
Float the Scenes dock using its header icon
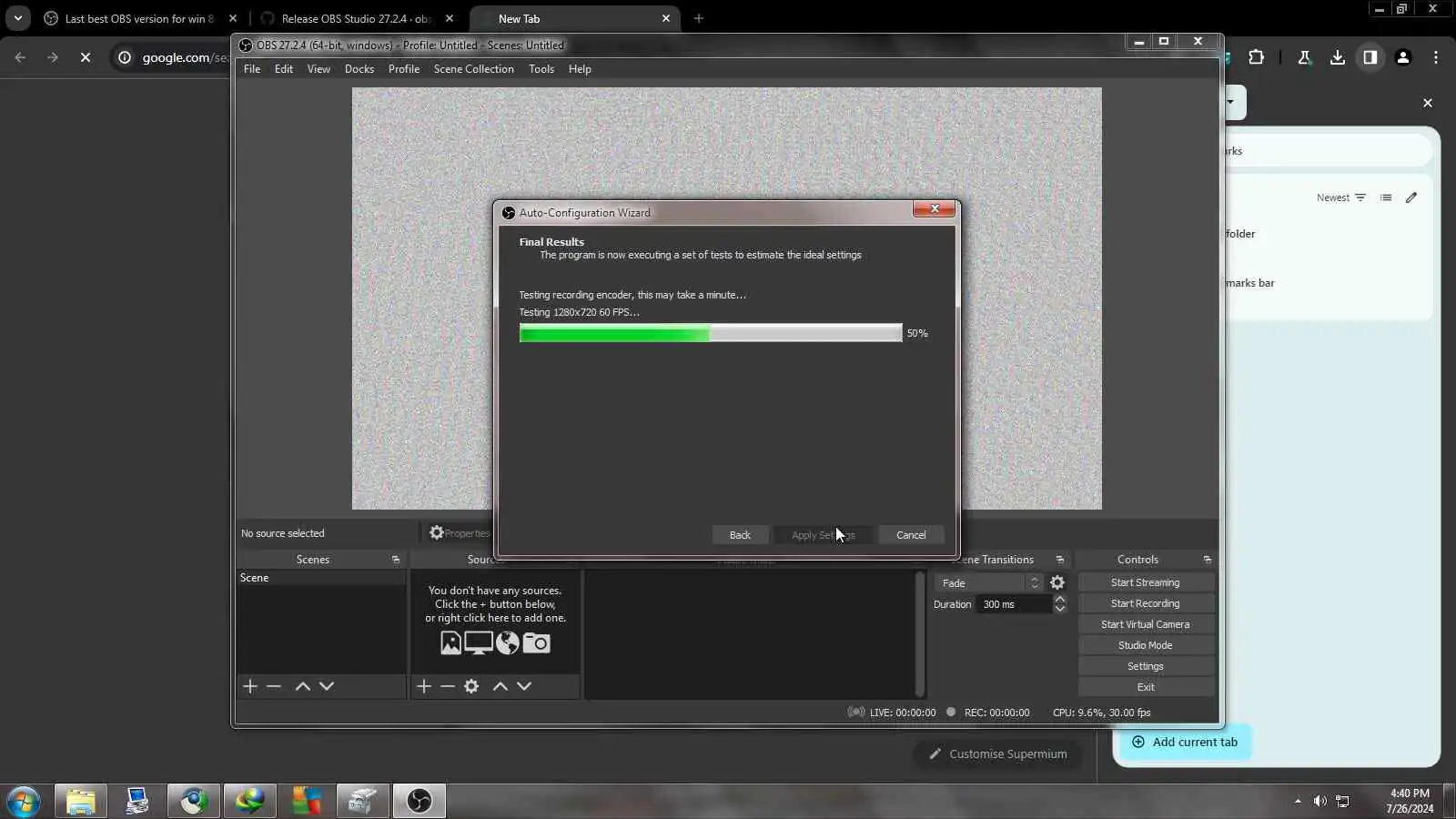[x=396, y=560]
